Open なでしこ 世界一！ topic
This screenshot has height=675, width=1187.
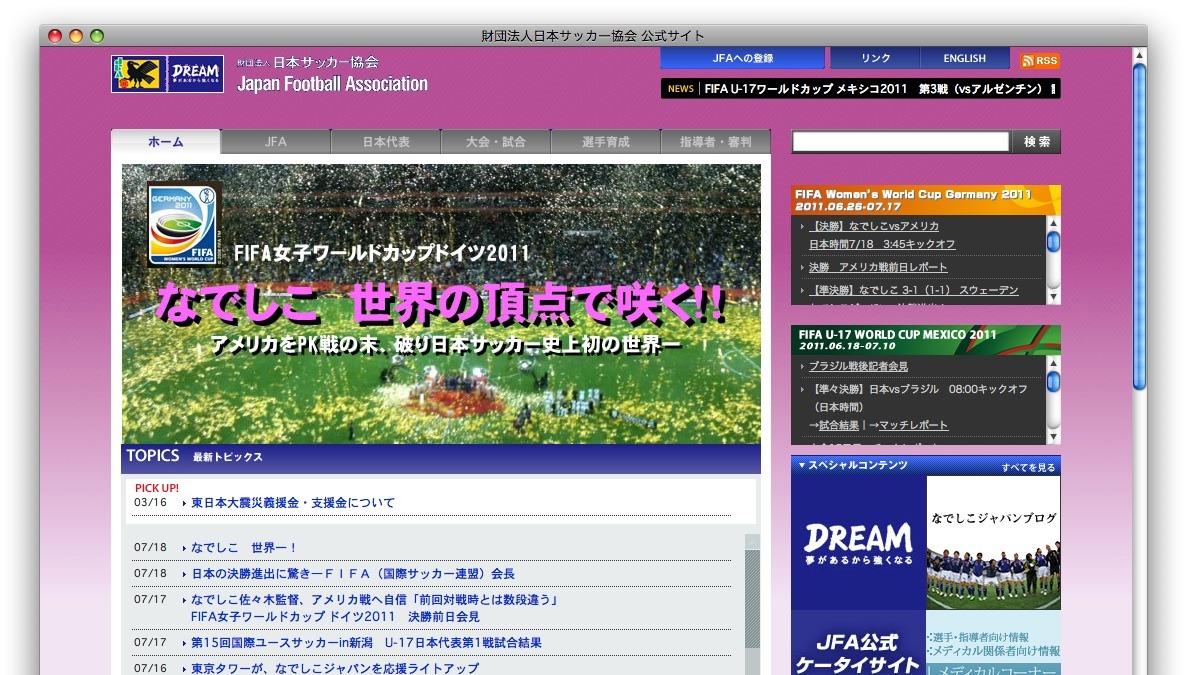(x=243, y=547)
